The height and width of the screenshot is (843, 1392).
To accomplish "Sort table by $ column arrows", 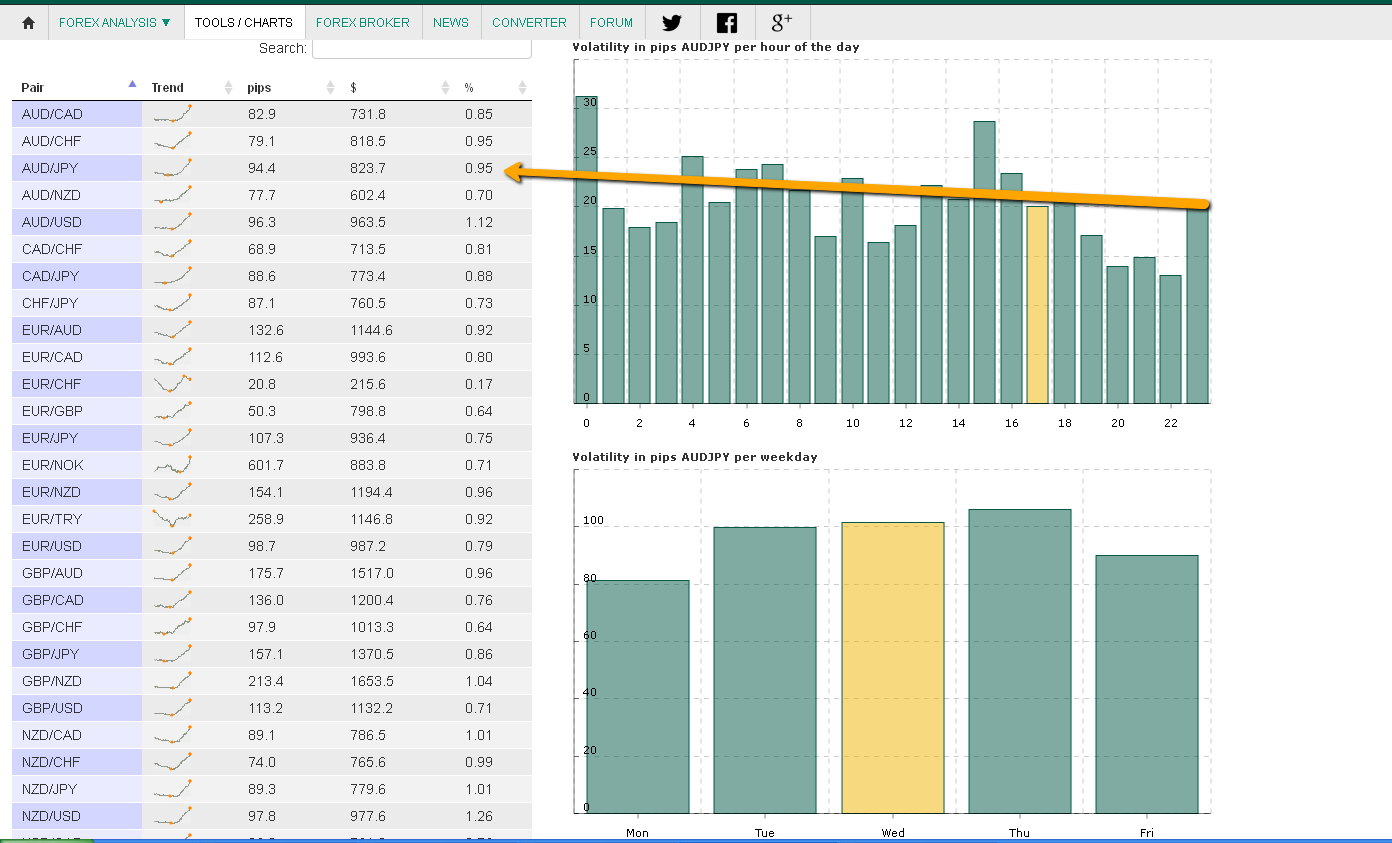I will (x=445, y=88).
